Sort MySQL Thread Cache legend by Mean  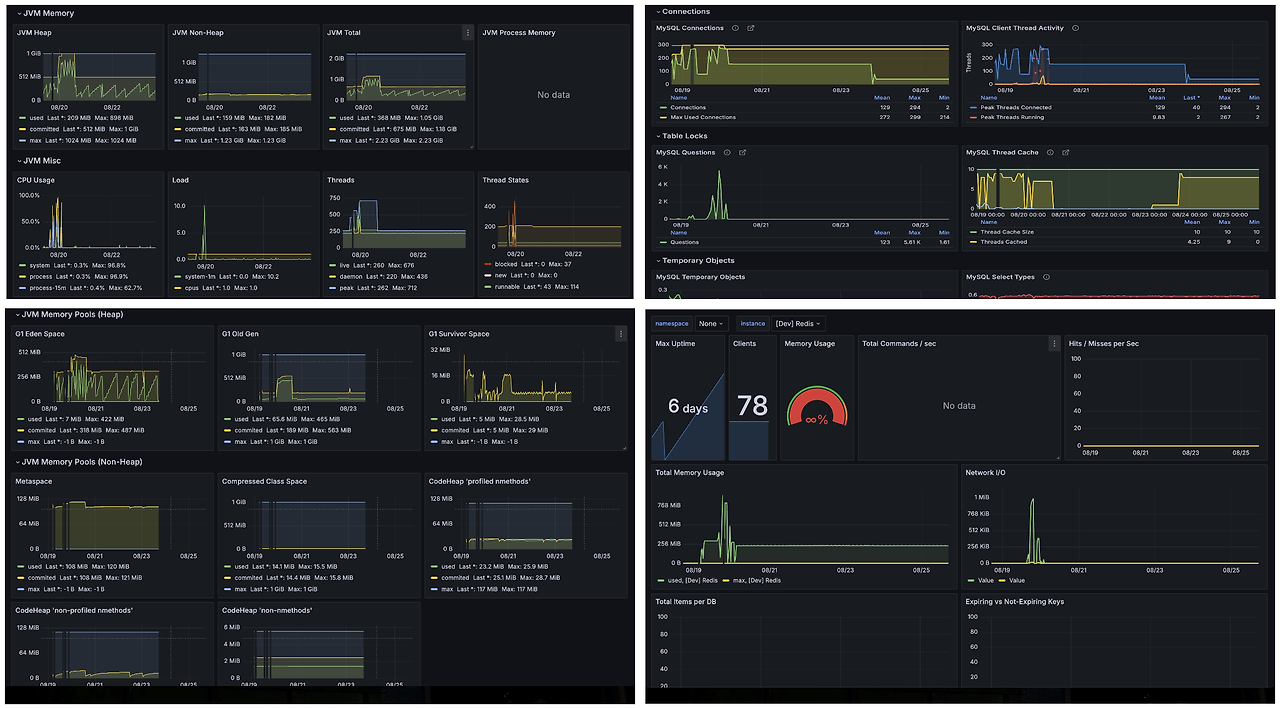[x=1192, y=222]
